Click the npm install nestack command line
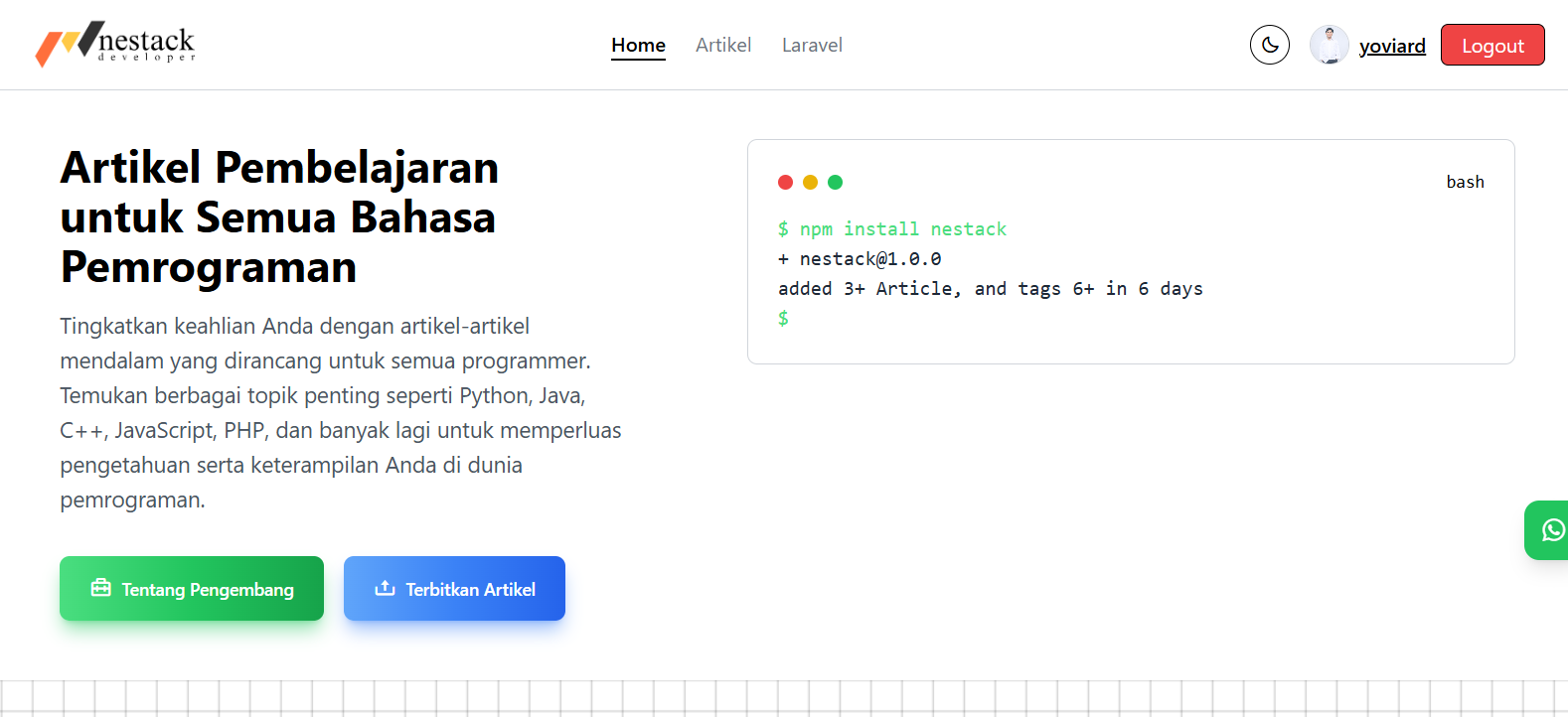Image resolution: width=1568 pixels, height=717 pixels. point(891,229)
